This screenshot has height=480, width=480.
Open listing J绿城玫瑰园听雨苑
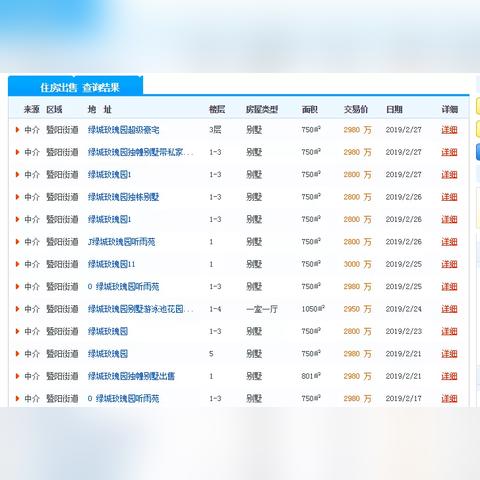[x=121, y=242]
